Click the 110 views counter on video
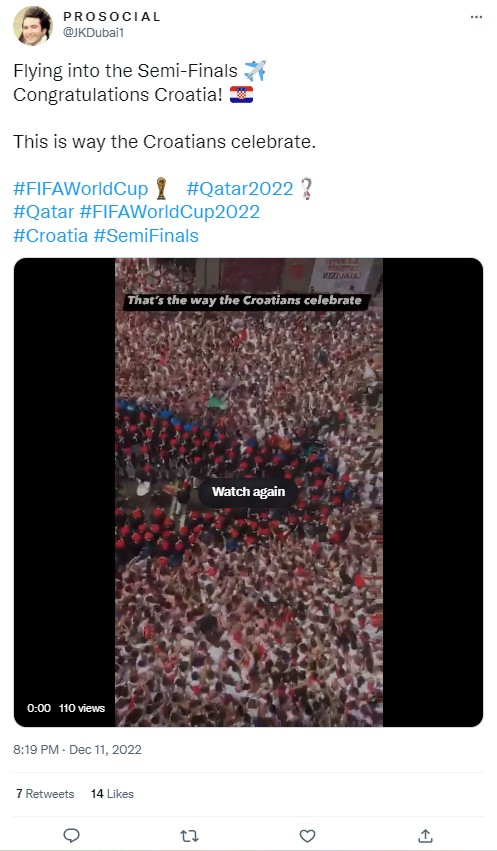The width and height of the screenshot is (497, 851). click(82, 708)
